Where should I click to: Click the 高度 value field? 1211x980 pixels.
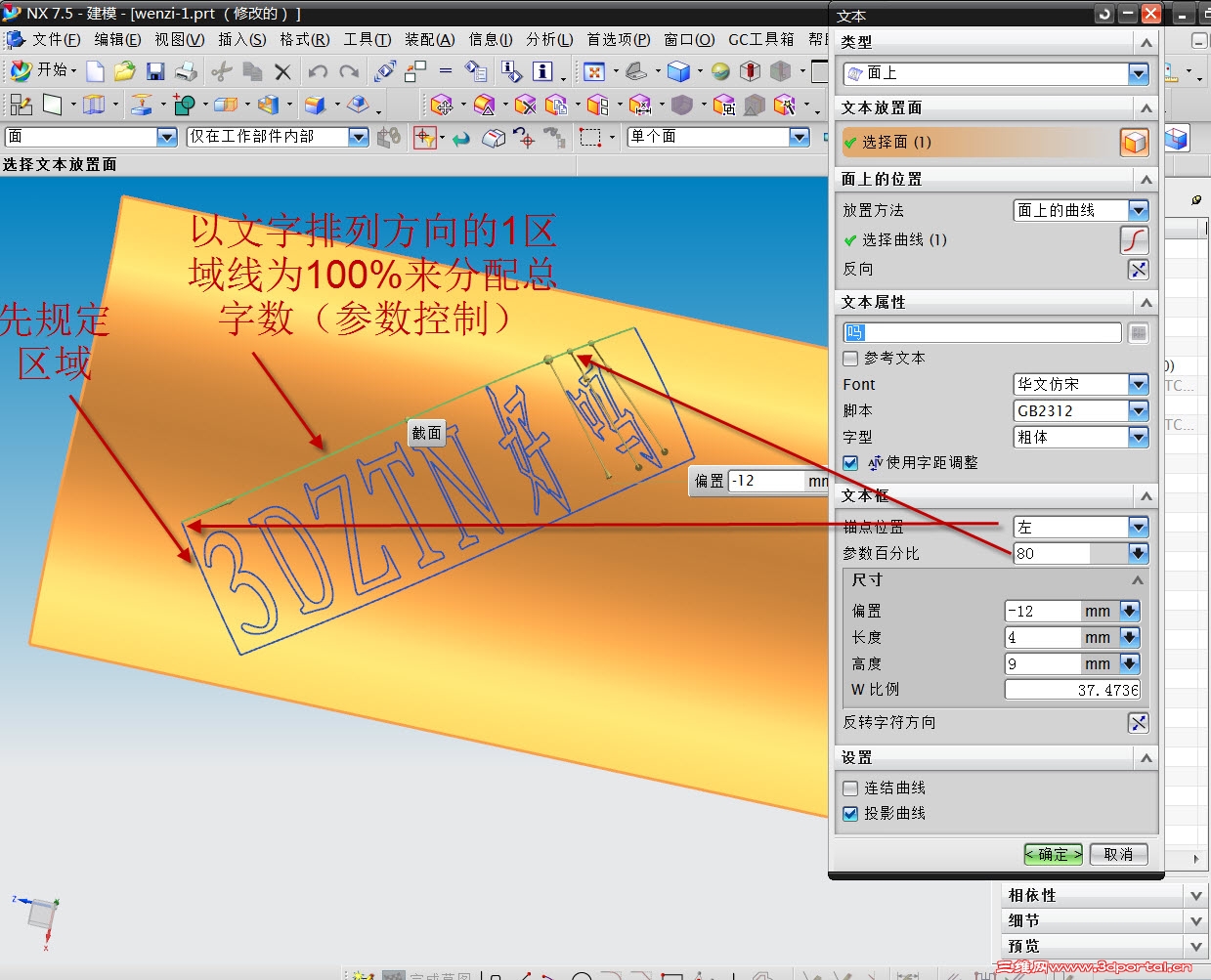click(1043, 663)
